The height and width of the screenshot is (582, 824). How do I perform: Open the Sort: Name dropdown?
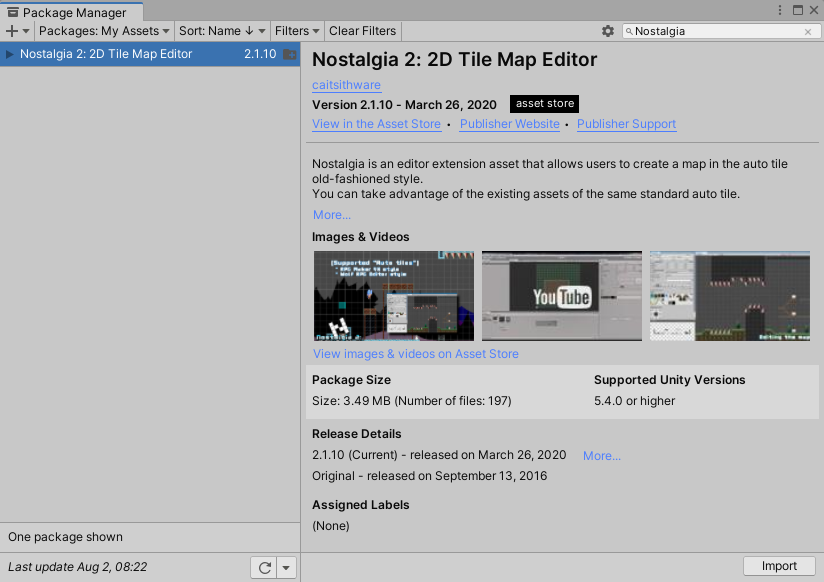[x=222, y=31]
